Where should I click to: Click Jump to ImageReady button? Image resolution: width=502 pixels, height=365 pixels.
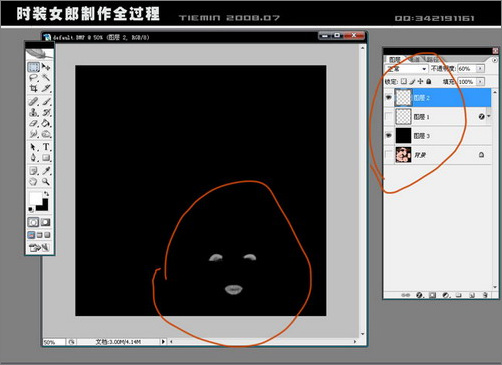[39, 248]
